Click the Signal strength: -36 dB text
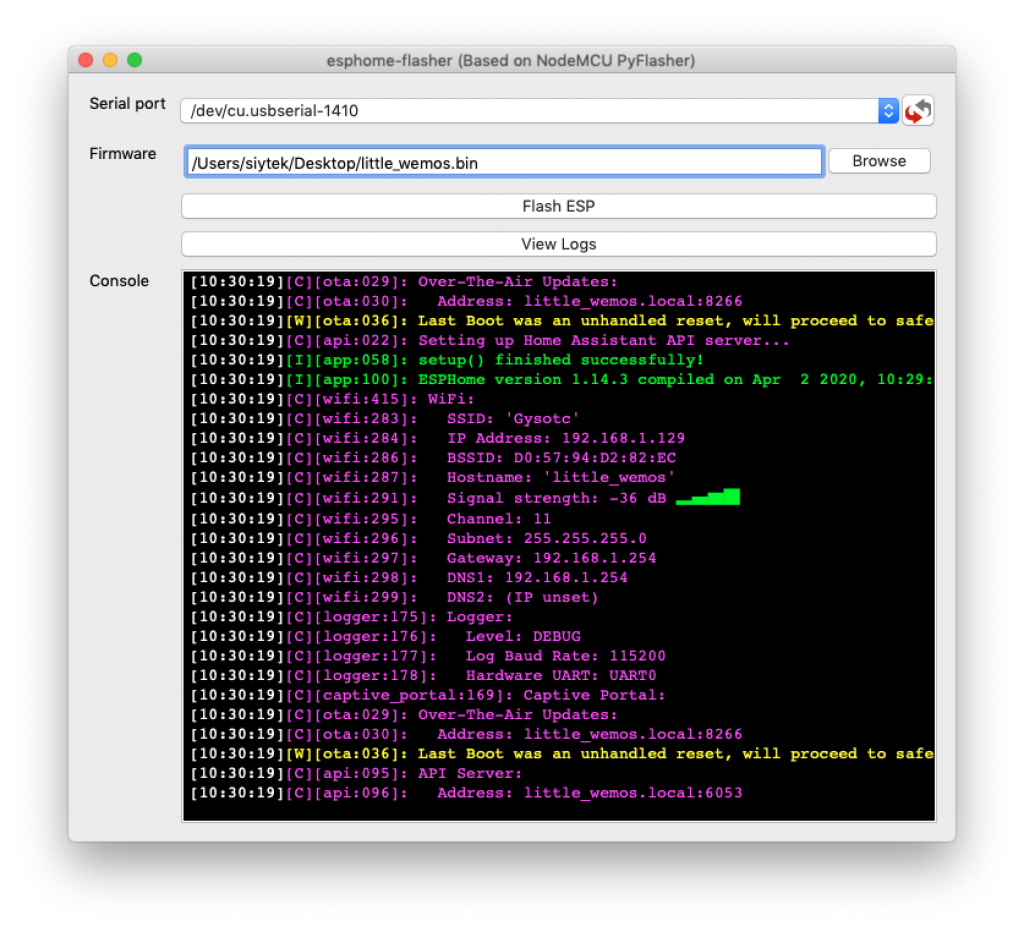Image resolution: width=1024 pixels, height=932 pixels. tap(556, 498)
